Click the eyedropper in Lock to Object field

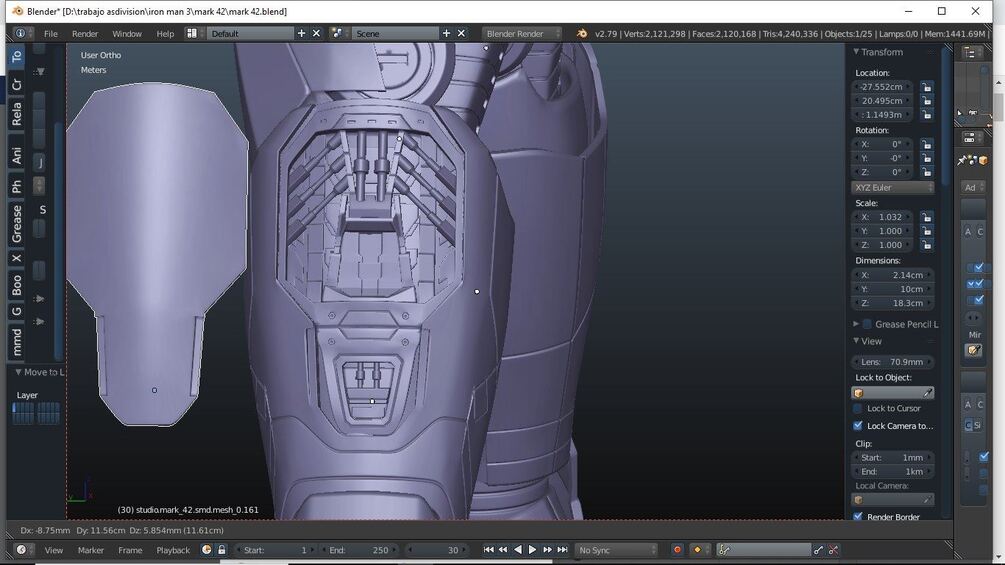(927, 393)
